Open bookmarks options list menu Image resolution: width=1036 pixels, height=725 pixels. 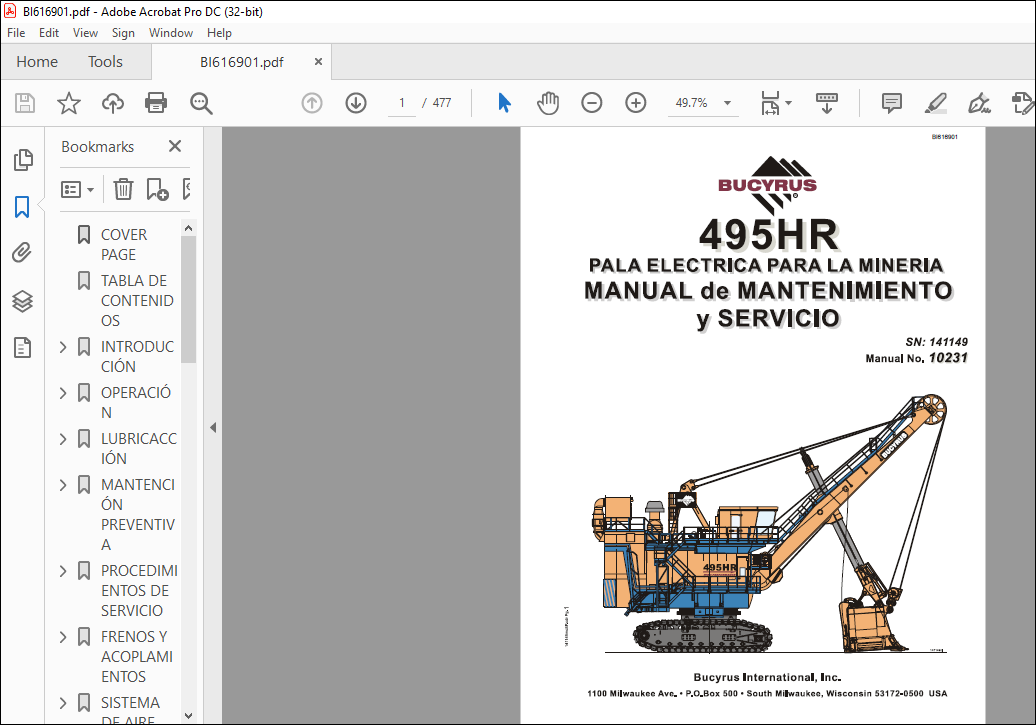pos(77,190)
